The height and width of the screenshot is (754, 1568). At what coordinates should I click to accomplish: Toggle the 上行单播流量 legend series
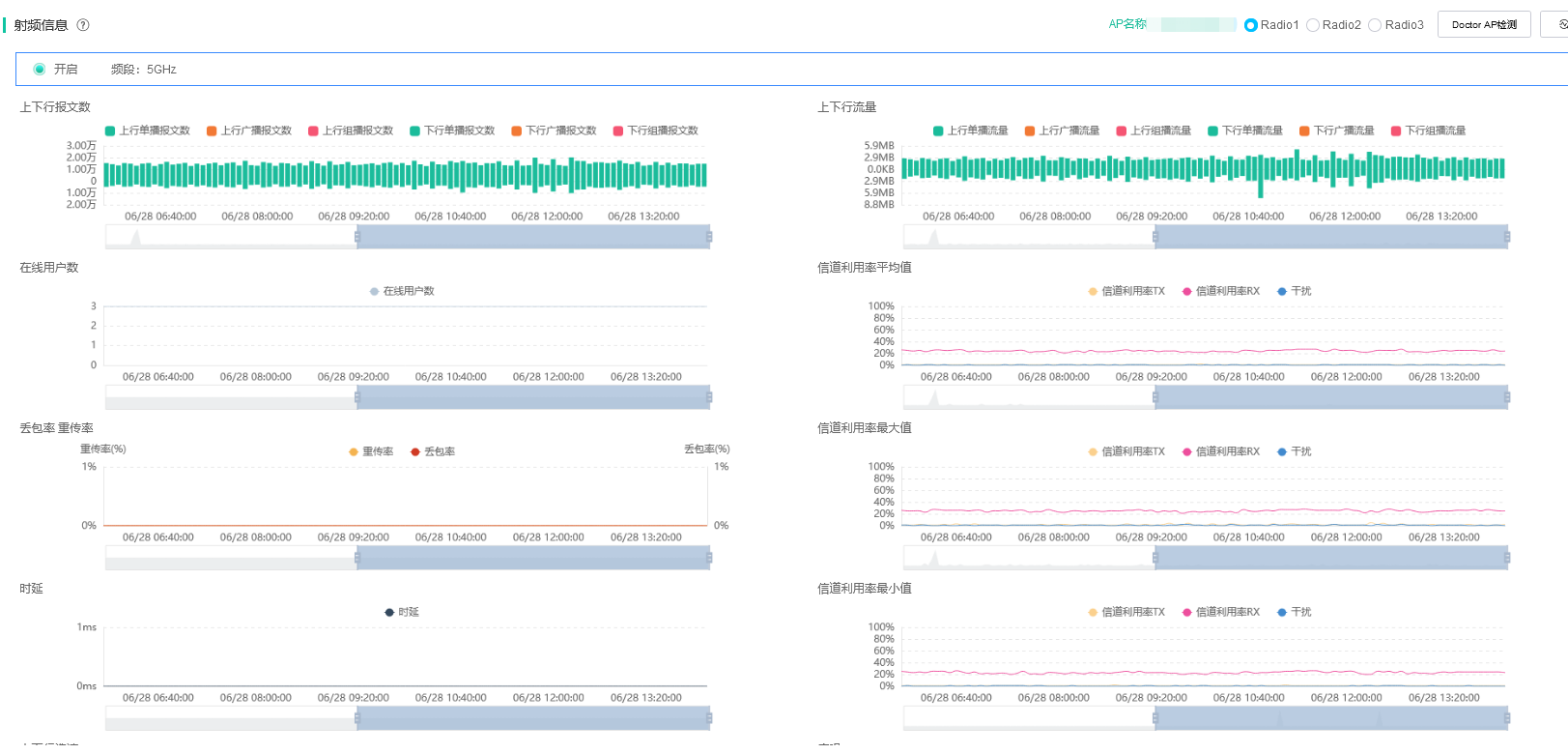coord(971,130)
